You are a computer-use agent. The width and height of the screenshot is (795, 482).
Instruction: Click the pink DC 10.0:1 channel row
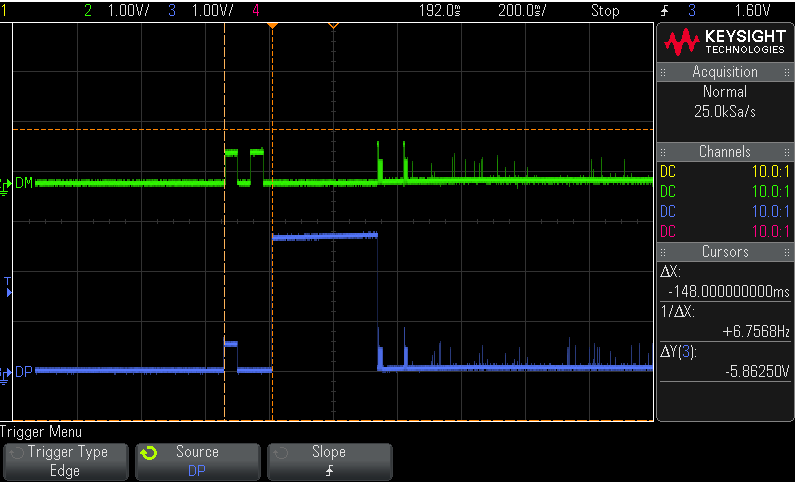point(725,232)
